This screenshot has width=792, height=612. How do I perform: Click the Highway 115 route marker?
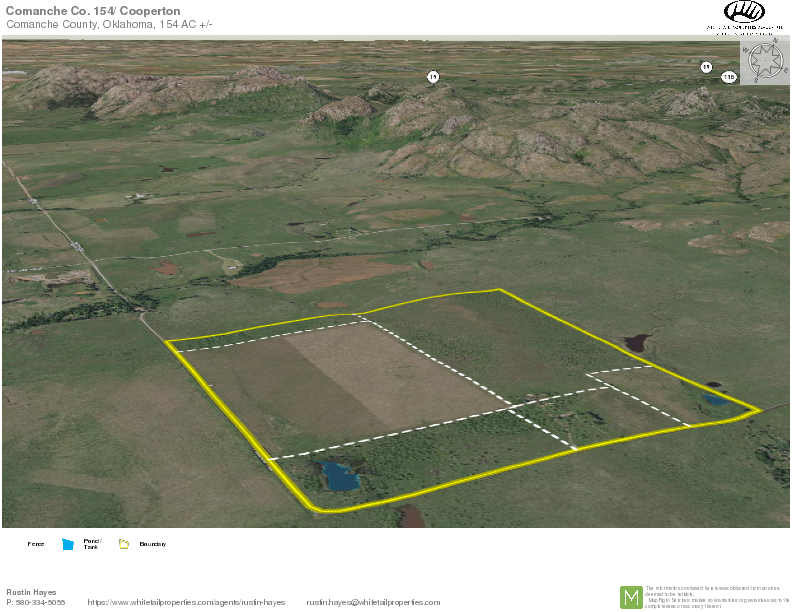[728, 77]
